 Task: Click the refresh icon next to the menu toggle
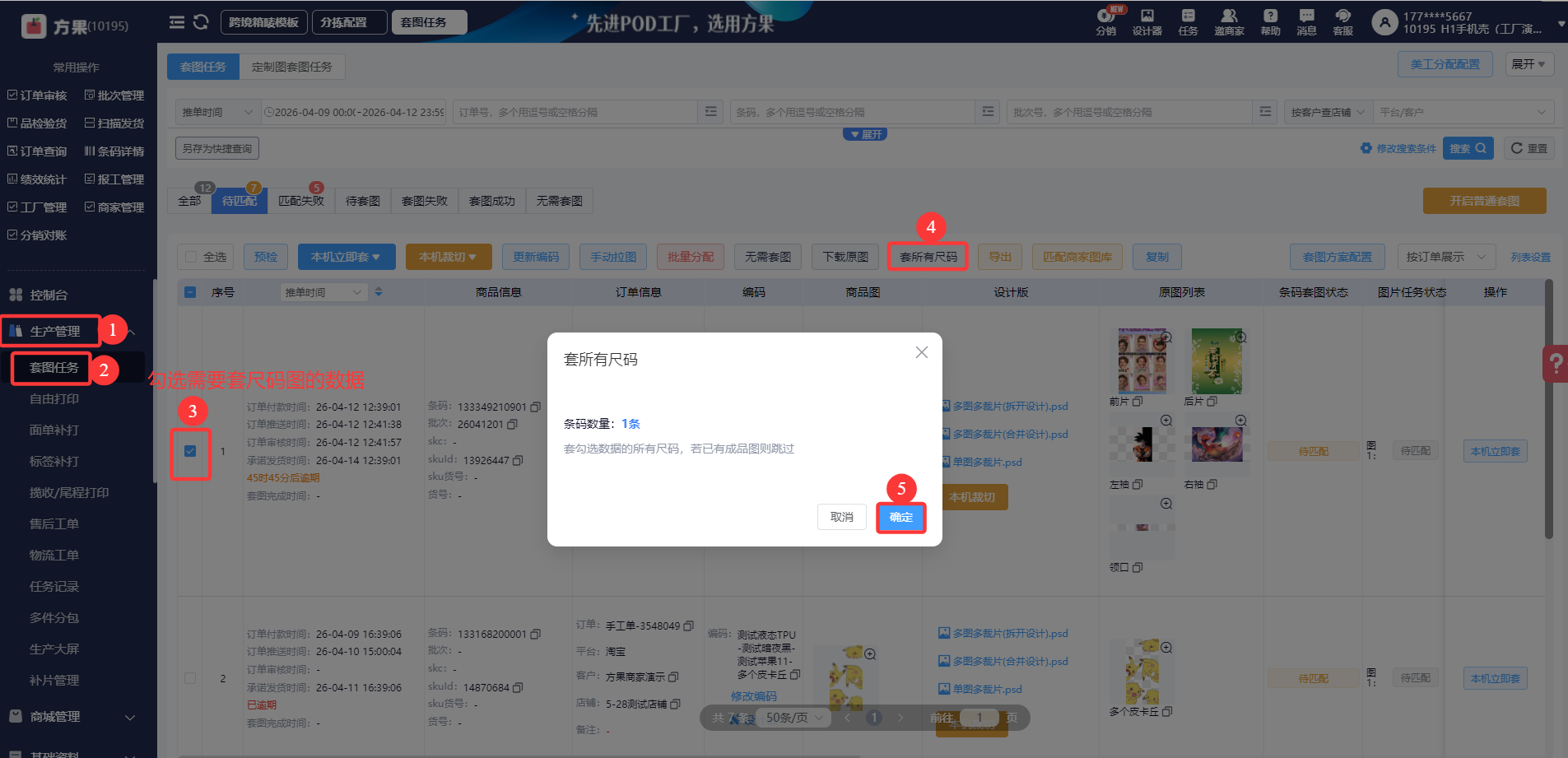point(200,22)
